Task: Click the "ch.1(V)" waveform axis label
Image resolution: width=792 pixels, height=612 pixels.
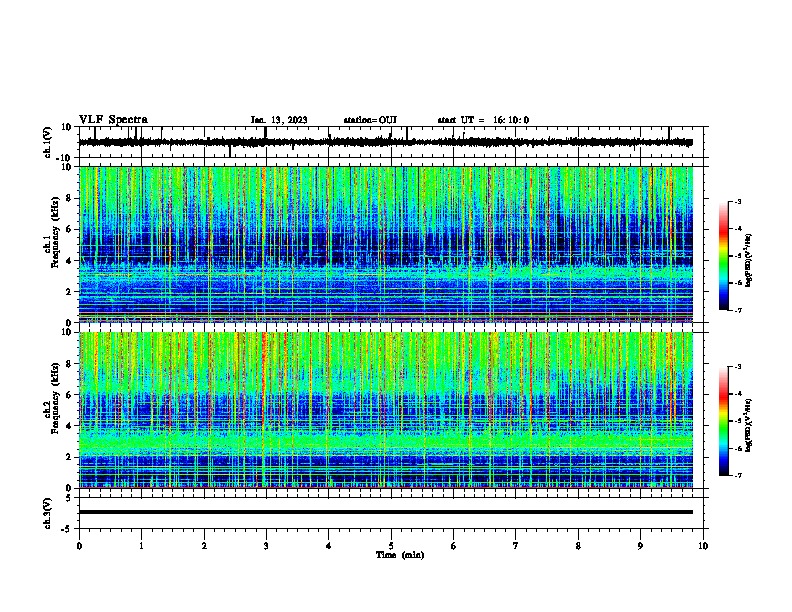Action: (x=48, y=142)
